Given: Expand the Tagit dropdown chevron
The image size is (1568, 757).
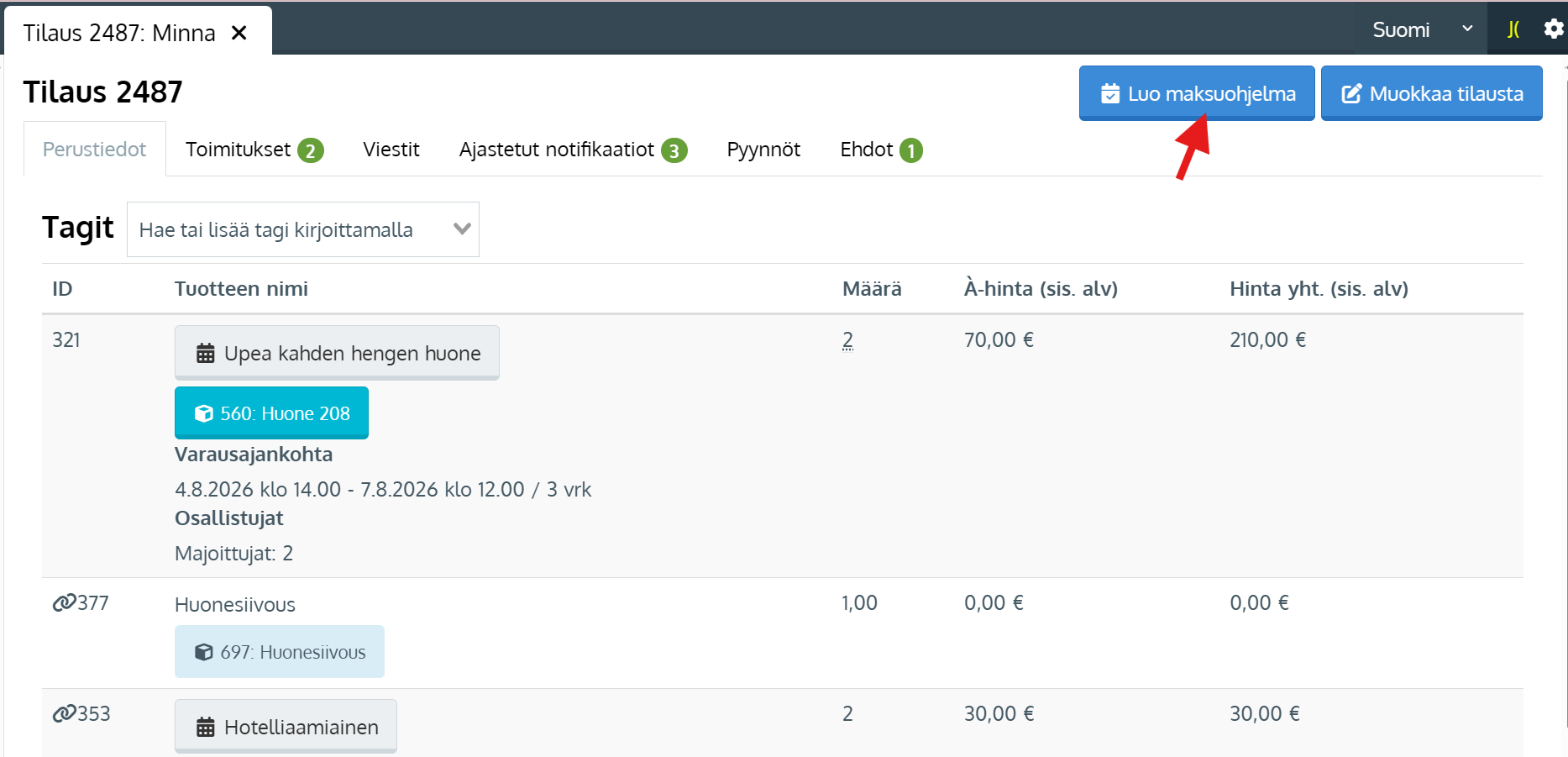Looking at the screenshot, I should pos(462,229).
